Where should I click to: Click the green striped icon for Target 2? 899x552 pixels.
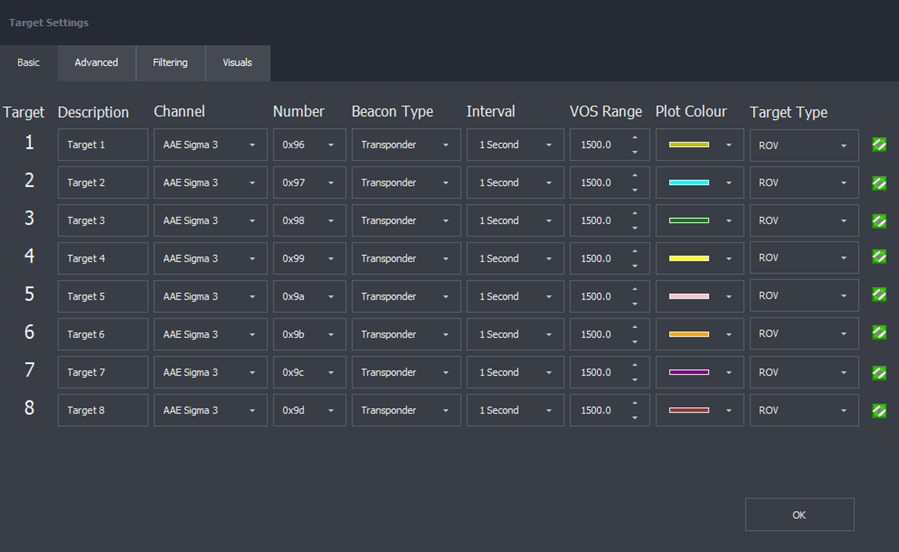(x=879, y=183)
